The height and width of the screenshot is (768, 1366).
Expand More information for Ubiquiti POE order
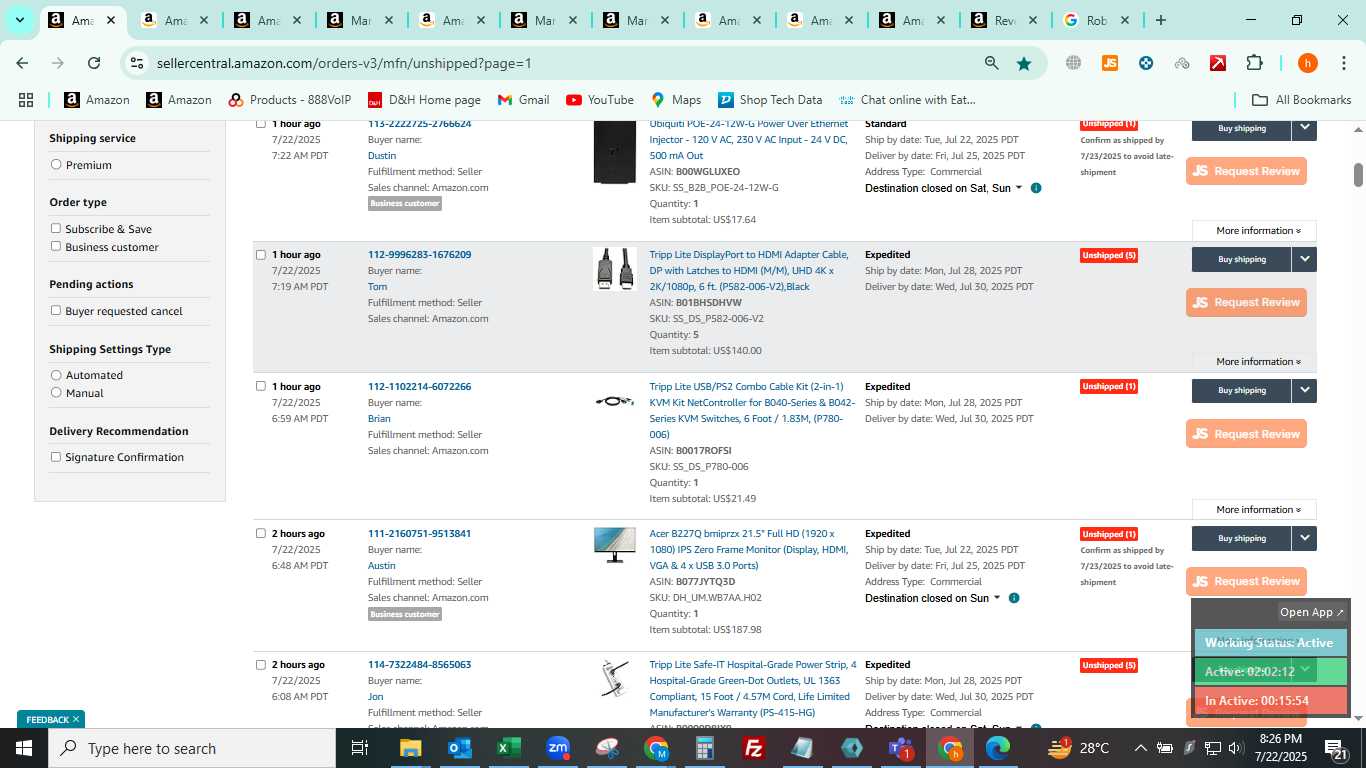coord(1254,231)
